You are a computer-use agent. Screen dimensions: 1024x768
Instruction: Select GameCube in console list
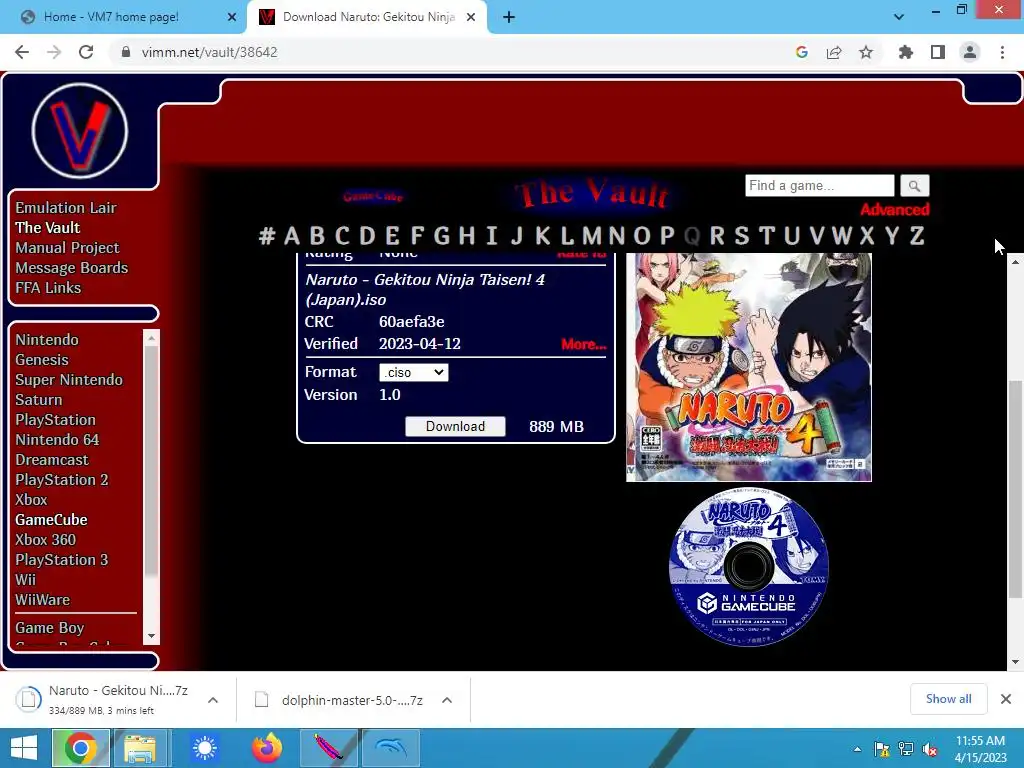(52, 520)
